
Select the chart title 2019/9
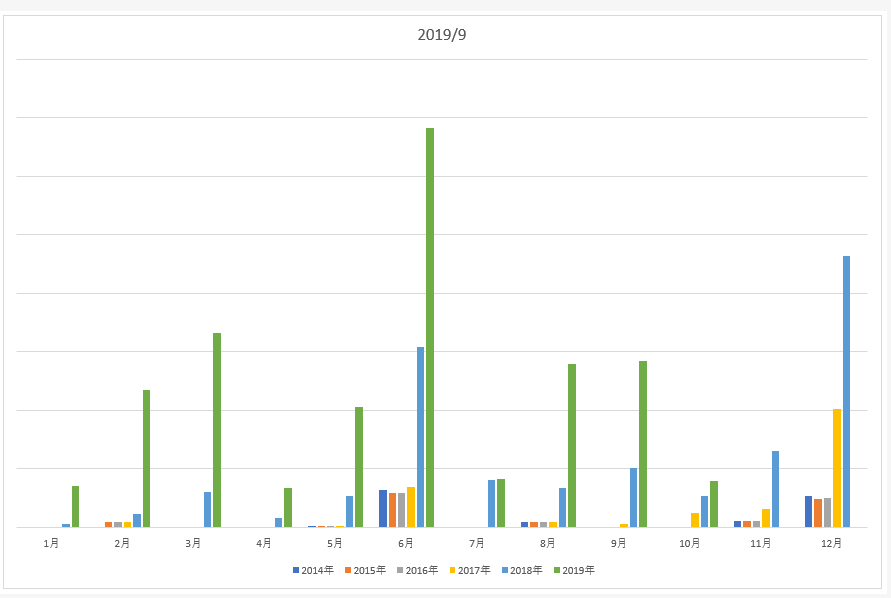pyautogui.click(x=442, y=35)
